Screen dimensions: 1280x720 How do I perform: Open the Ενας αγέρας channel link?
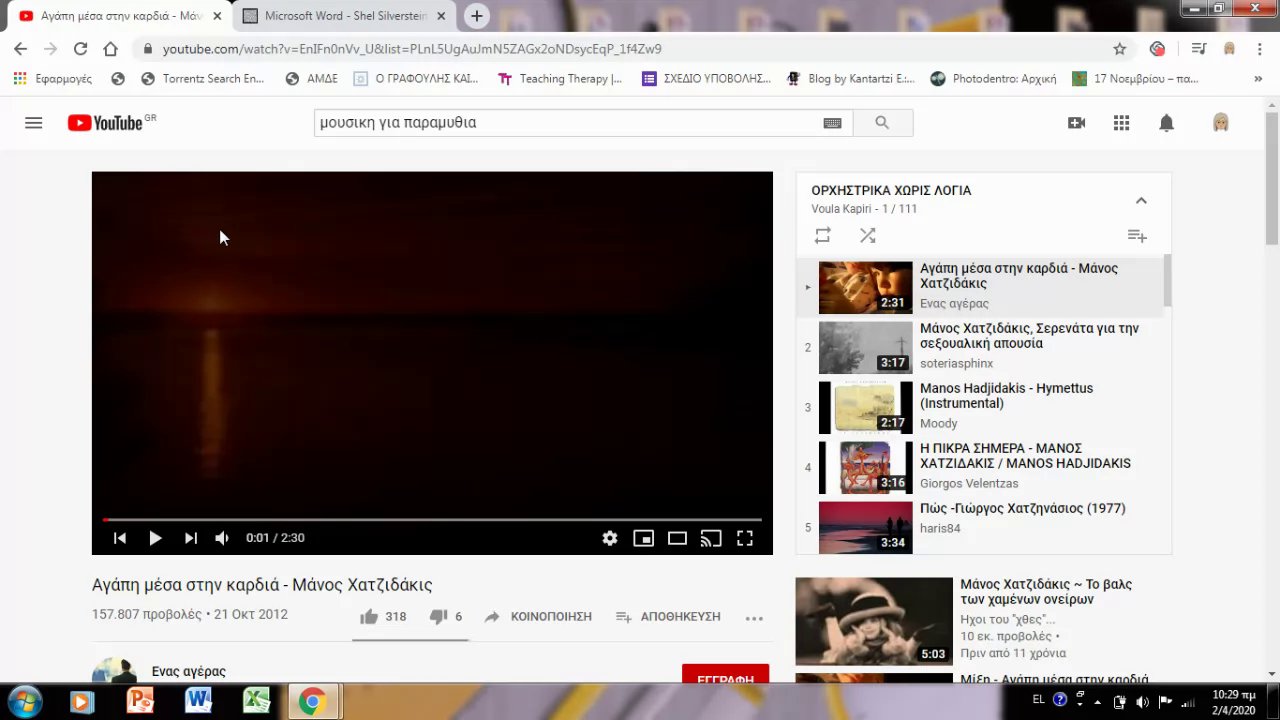coord(189,672)
